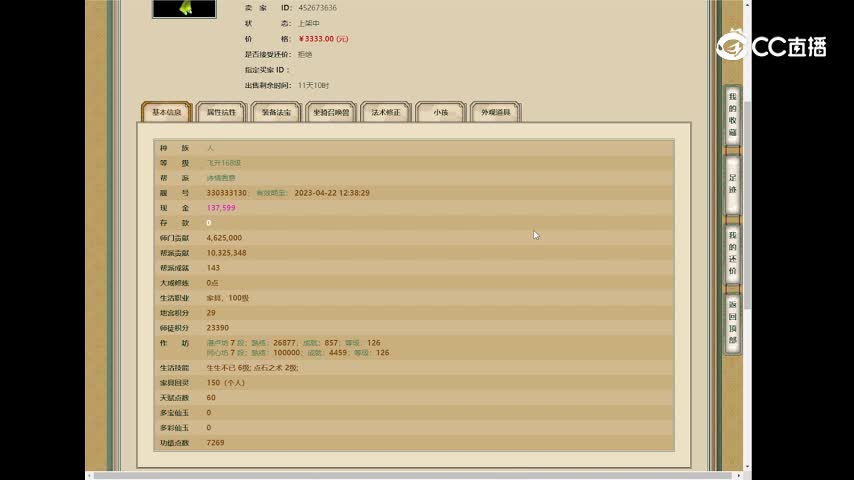Click the character thumbnail image at top

point(184,8)
